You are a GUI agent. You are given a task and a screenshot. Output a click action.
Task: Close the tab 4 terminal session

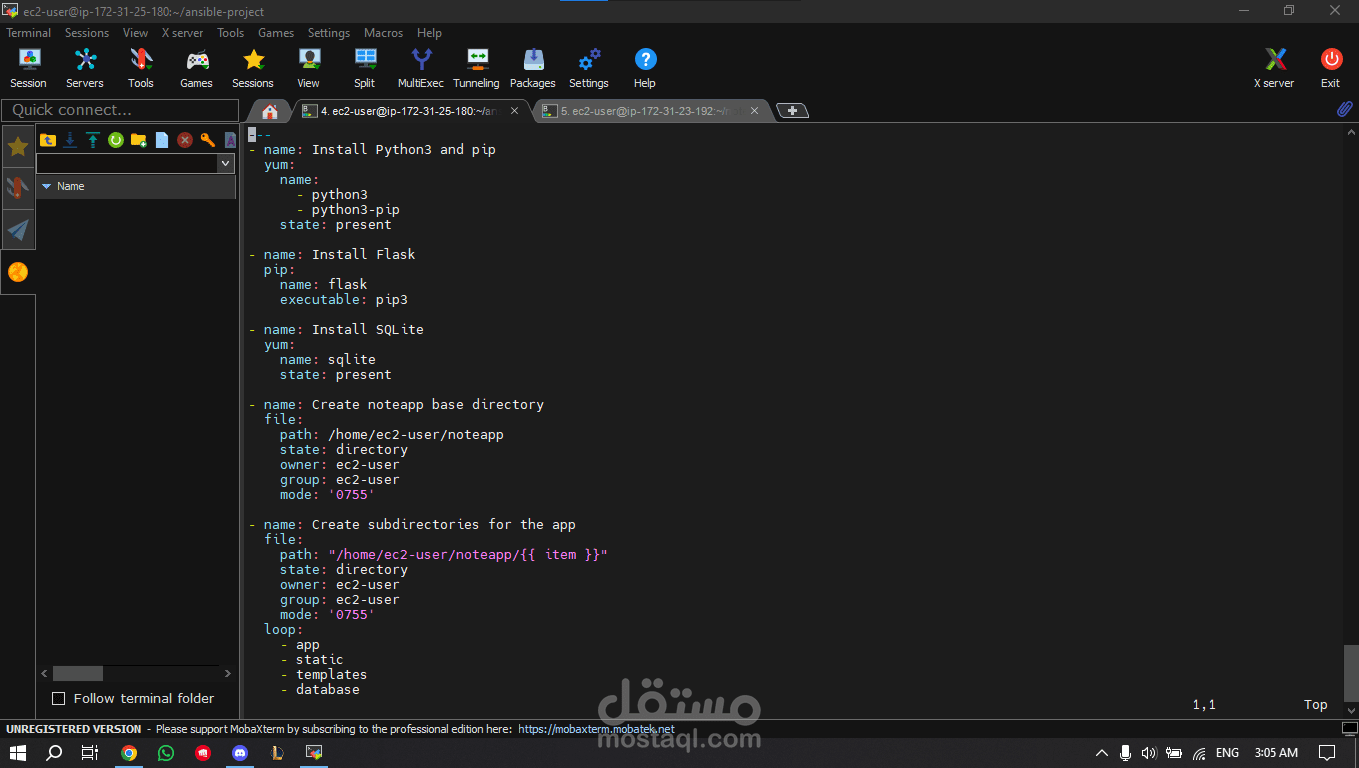point(516,111)
